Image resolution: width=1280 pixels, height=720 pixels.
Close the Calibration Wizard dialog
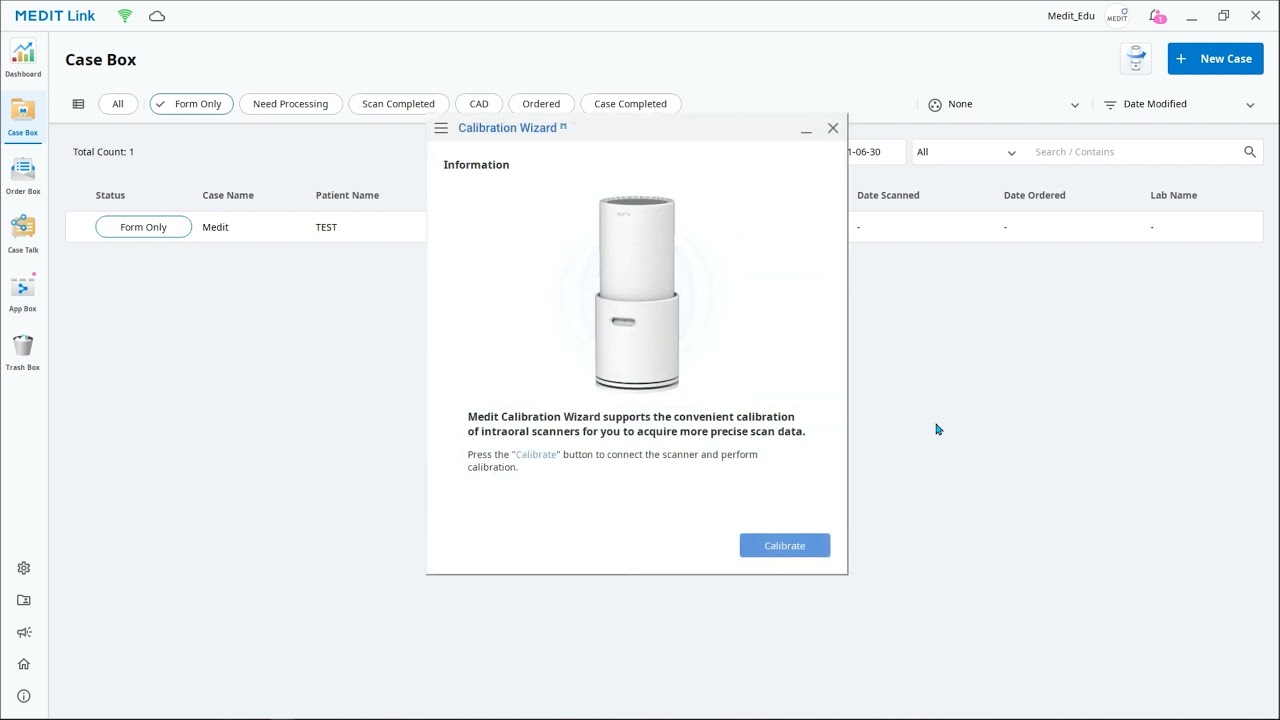point(833,128)
